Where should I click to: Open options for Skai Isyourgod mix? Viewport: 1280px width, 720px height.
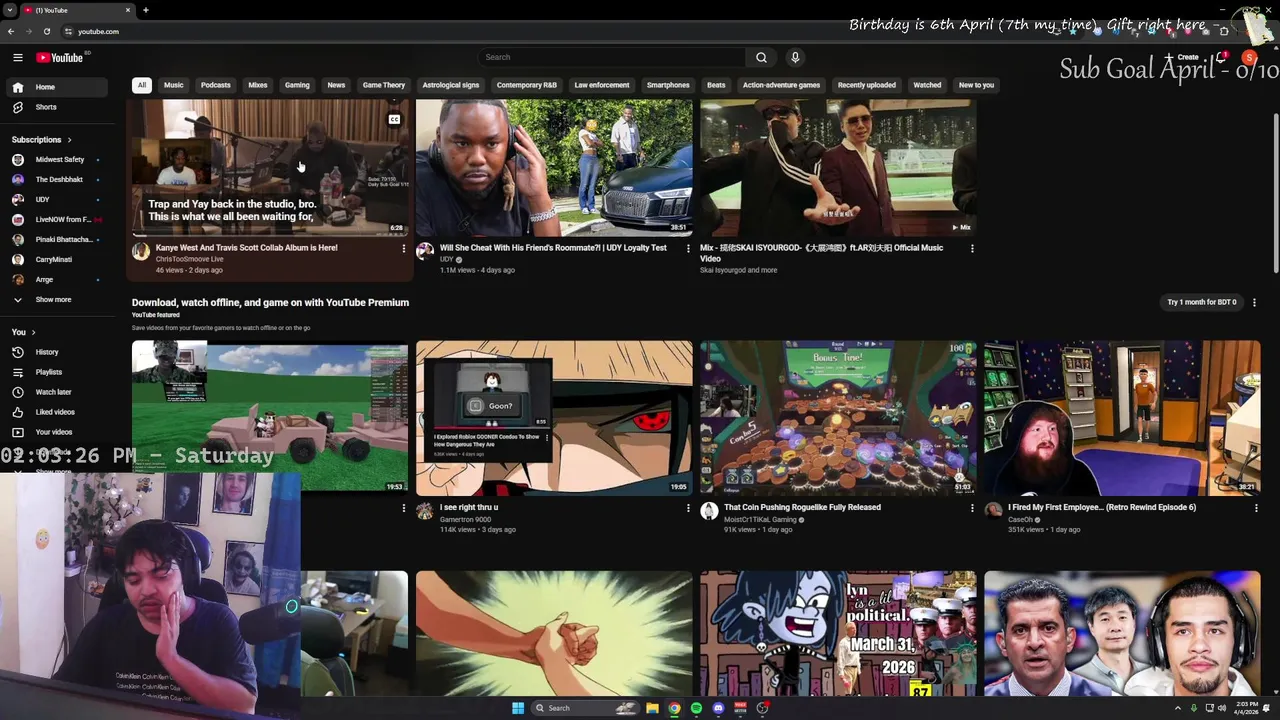(x=972, y=248)
